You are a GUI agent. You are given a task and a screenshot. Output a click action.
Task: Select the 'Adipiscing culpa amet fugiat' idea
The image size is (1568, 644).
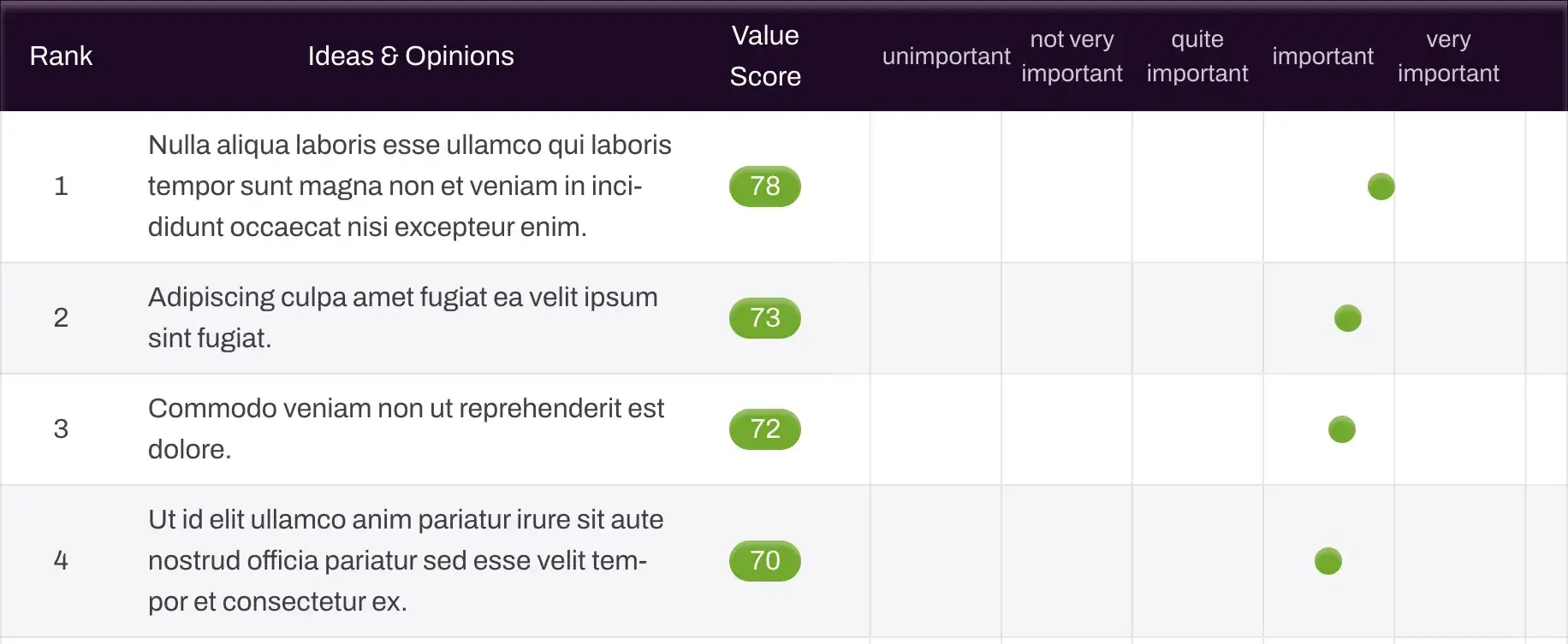tap(402, 318)
